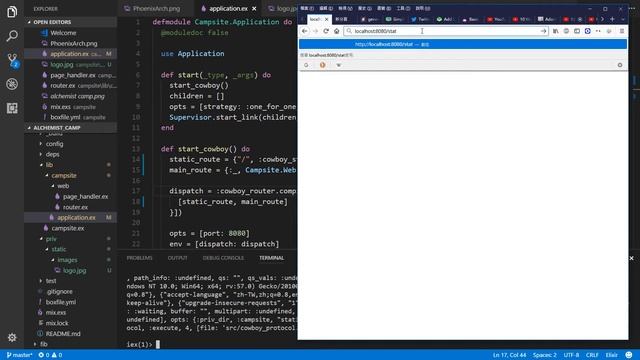640x360 pixels.
Task: Click the feedback smiley in status bar
Action: 629,355
